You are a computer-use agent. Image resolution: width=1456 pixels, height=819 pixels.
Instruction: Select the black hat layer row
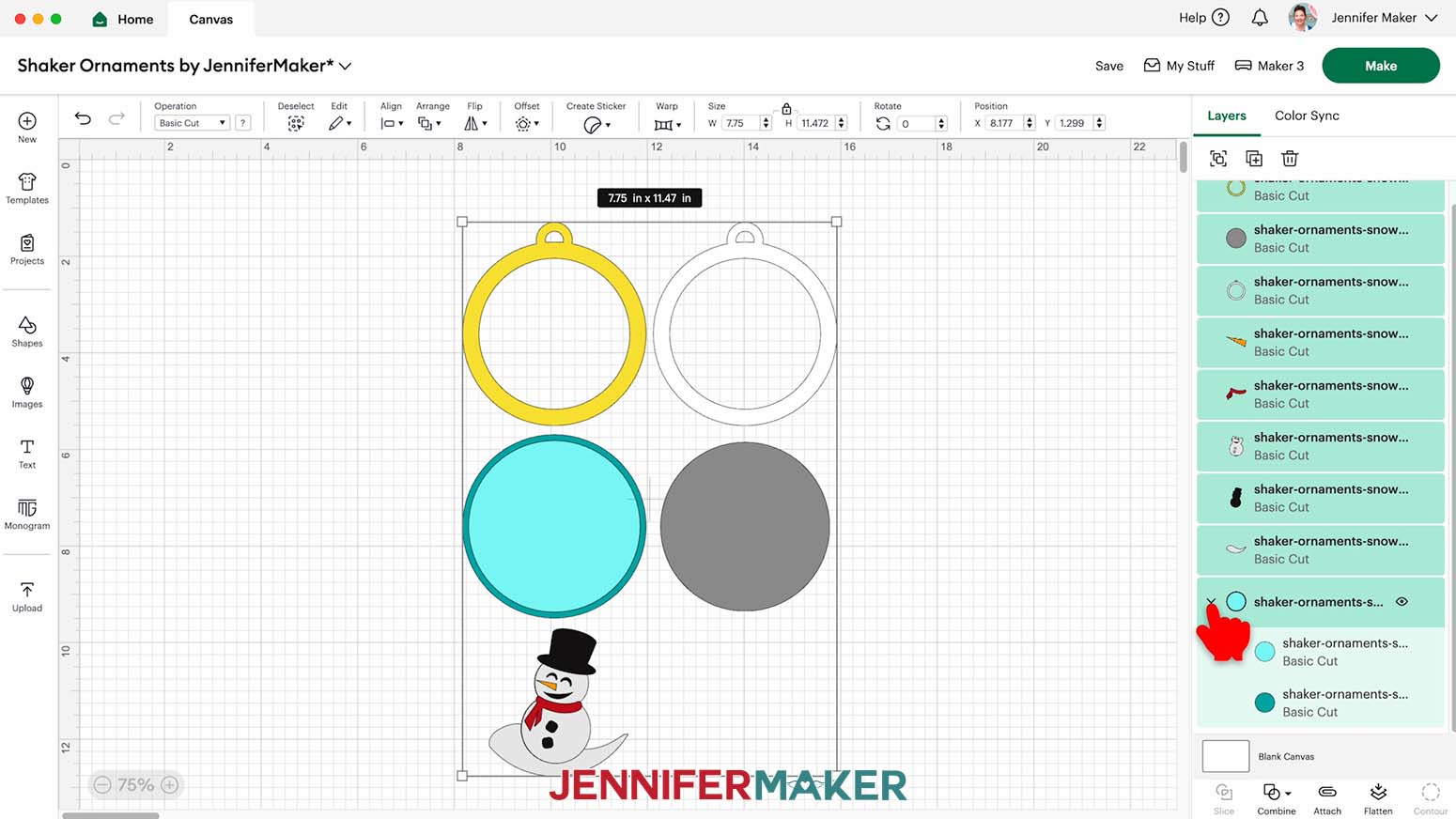(x=1320, y=498)
